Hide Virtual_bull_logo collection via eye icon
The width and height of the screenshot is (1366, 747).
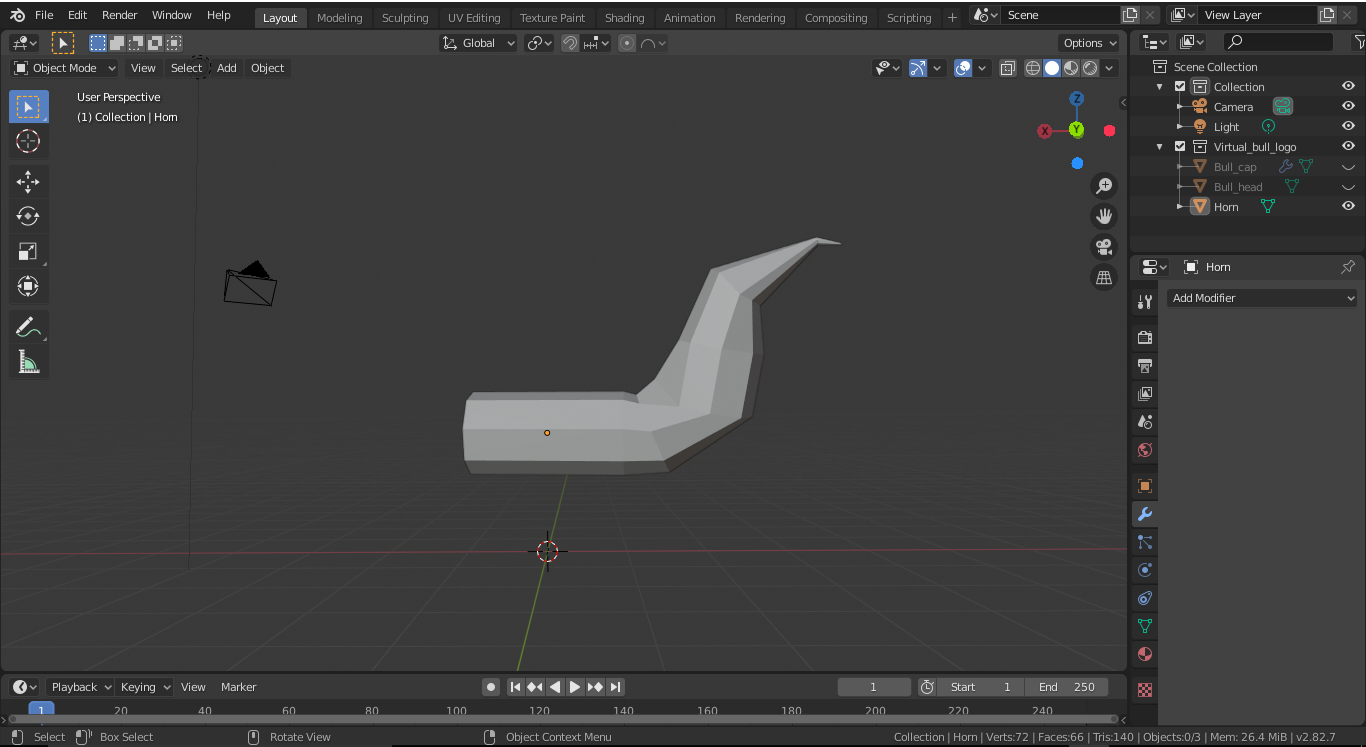coord(1348,147)
